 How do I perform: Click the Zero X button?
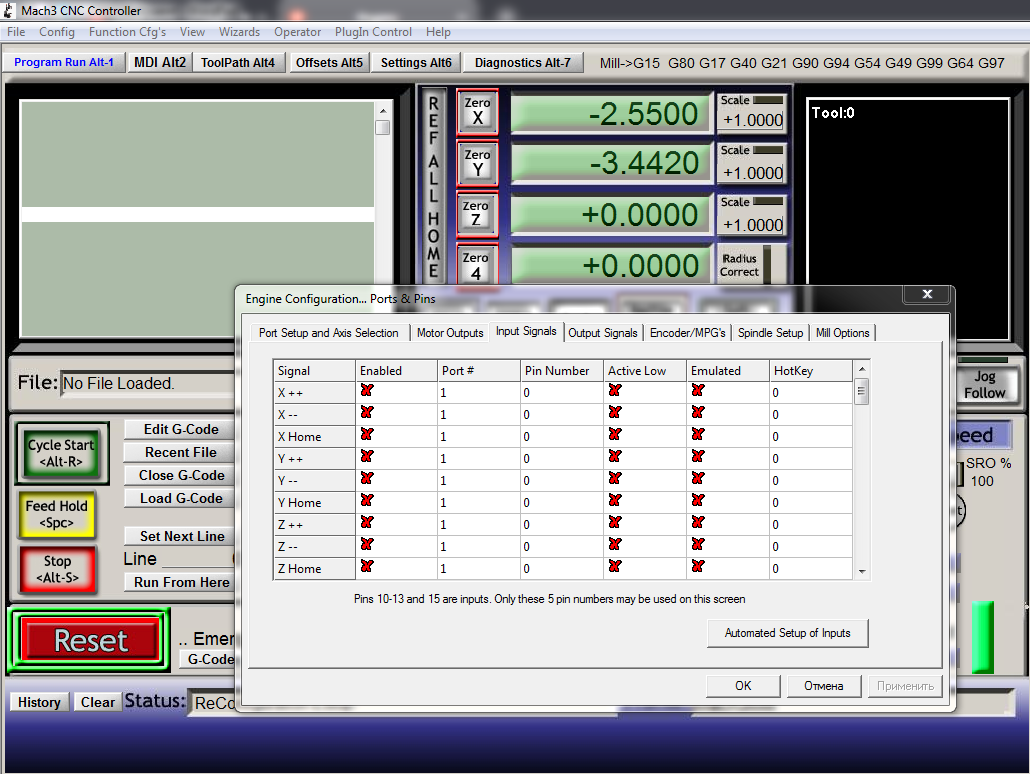point(478,112)
